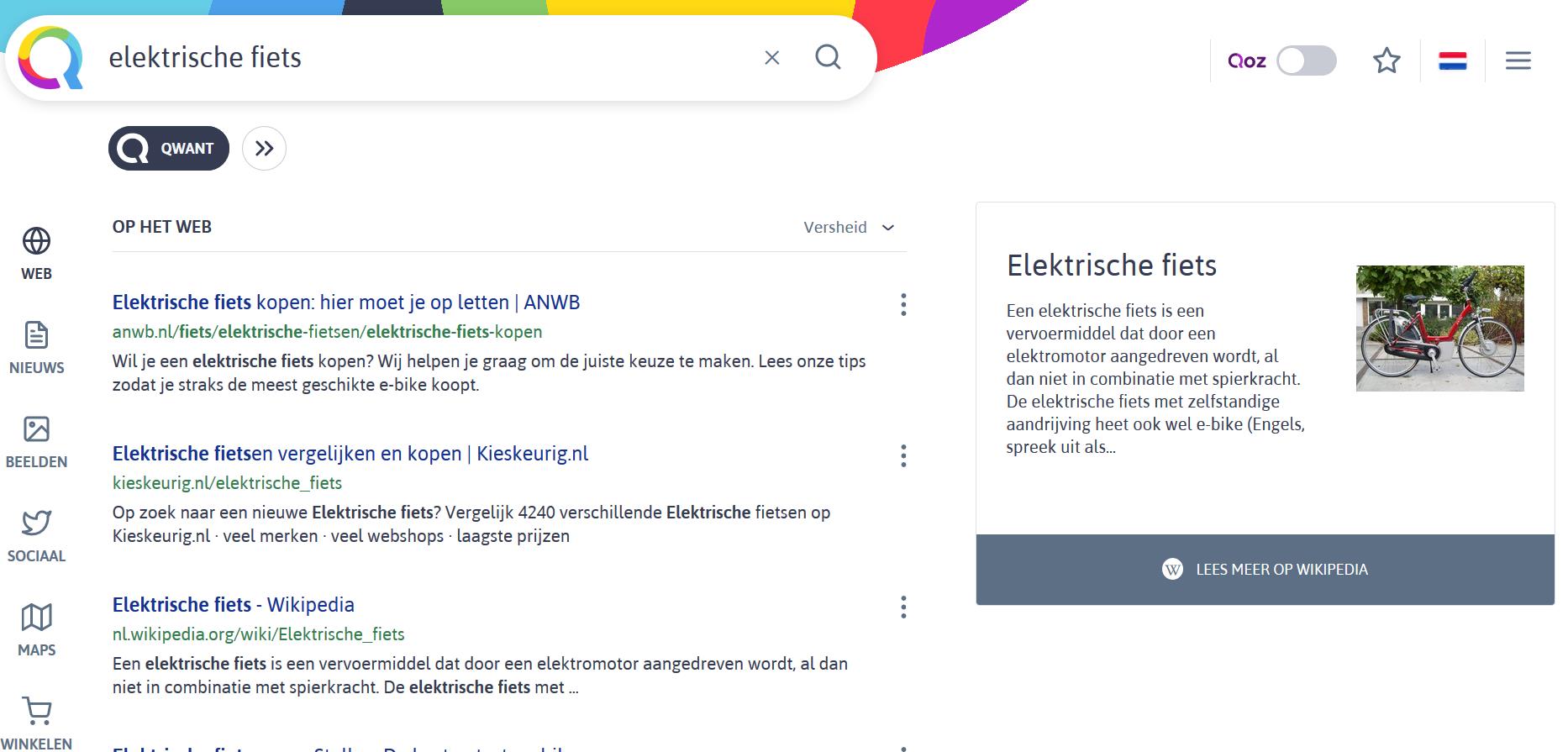Click the Wikipedia W icon in panel footer
The image size is (1568, 752).
pos(1172,570)
